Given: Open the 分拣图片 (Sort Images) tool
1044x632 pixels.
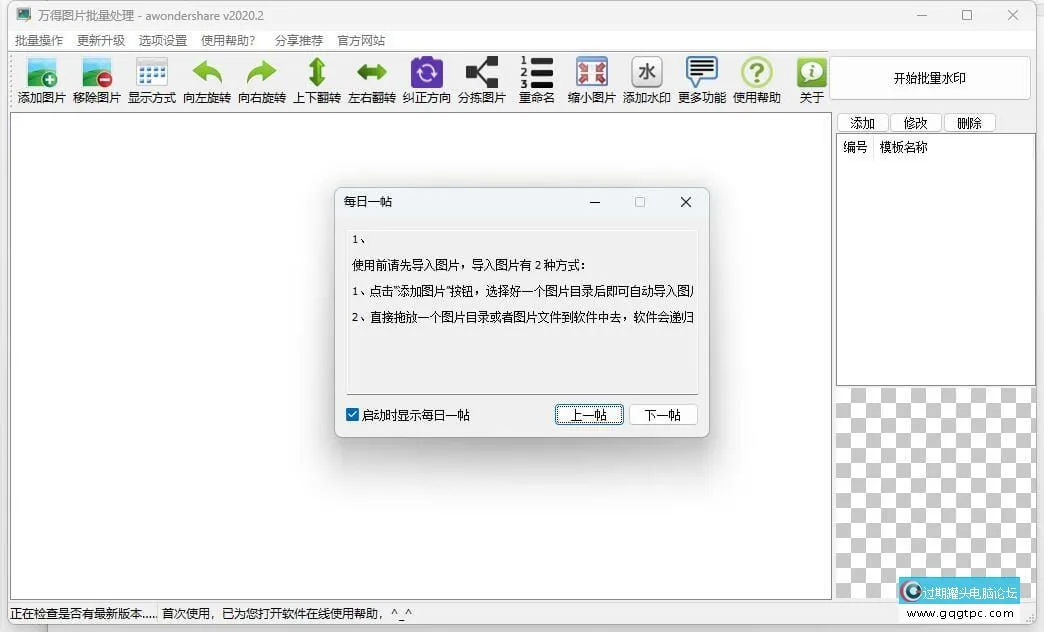Looking at the screenshot, I should pyautogui.click(x=481, y=80).
